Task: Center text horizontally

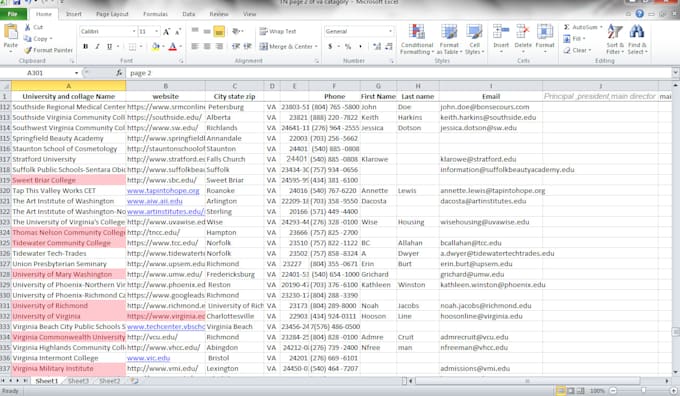Action: point(207,46)
